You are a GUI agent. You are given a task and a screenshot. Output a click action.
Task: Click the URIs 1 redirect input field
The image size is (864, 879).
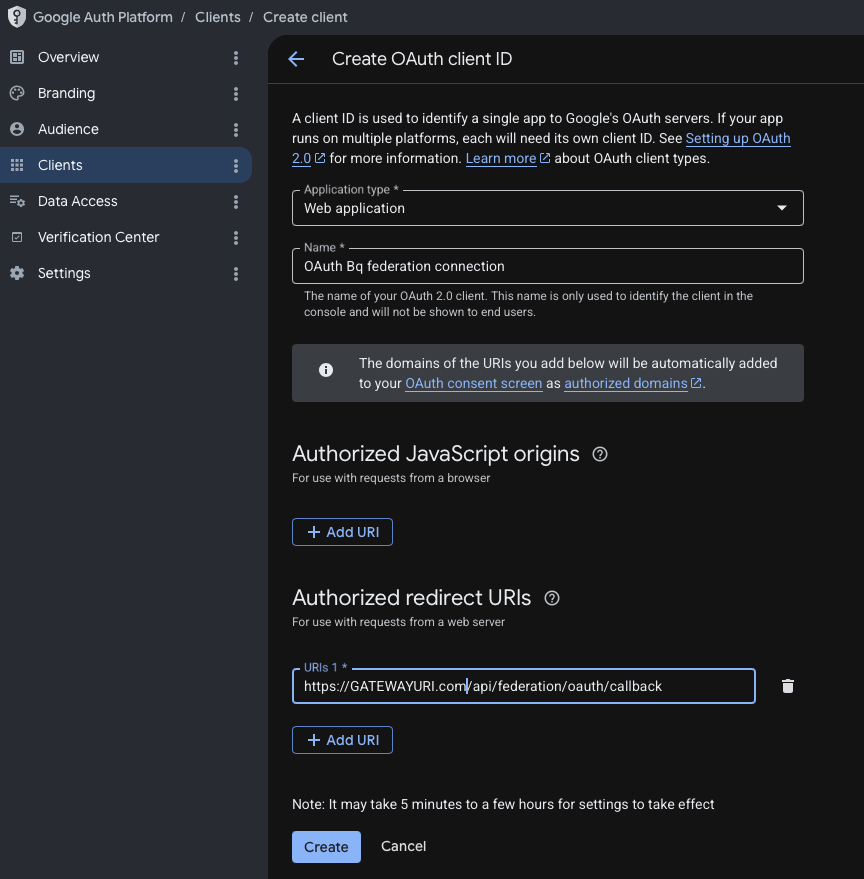pos(524,686)
